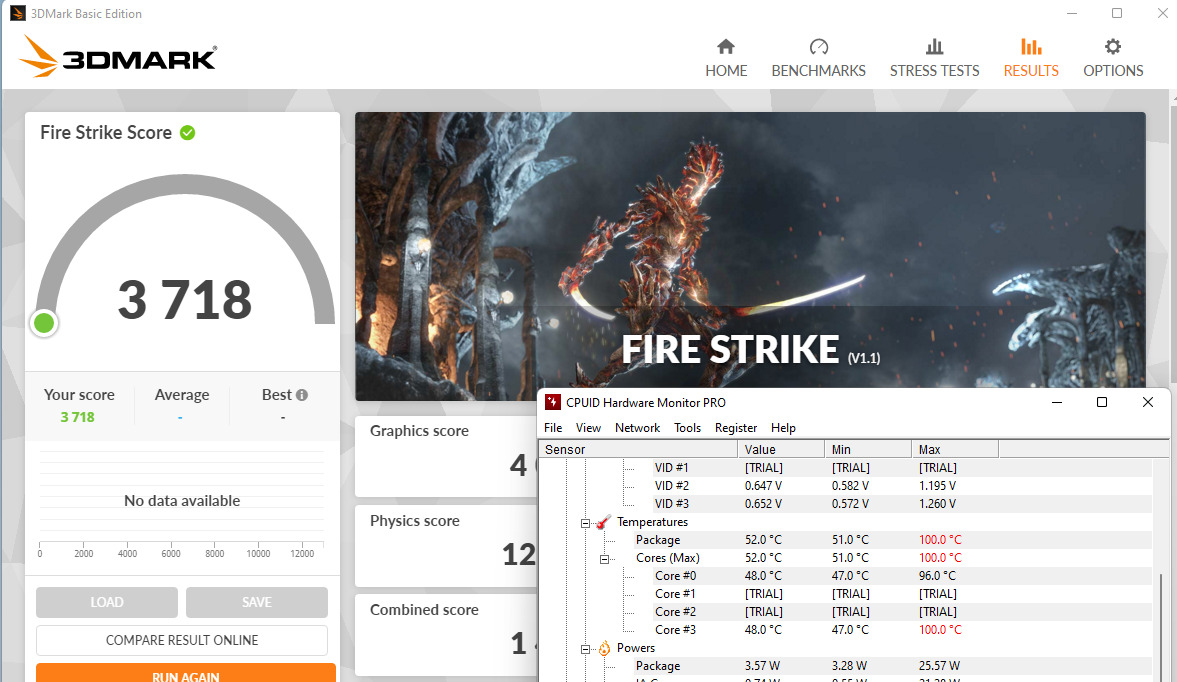Click the Core #3 max 100.0 °C value
The width and height of the screenshot is (1177, 682).
[940, 629]
